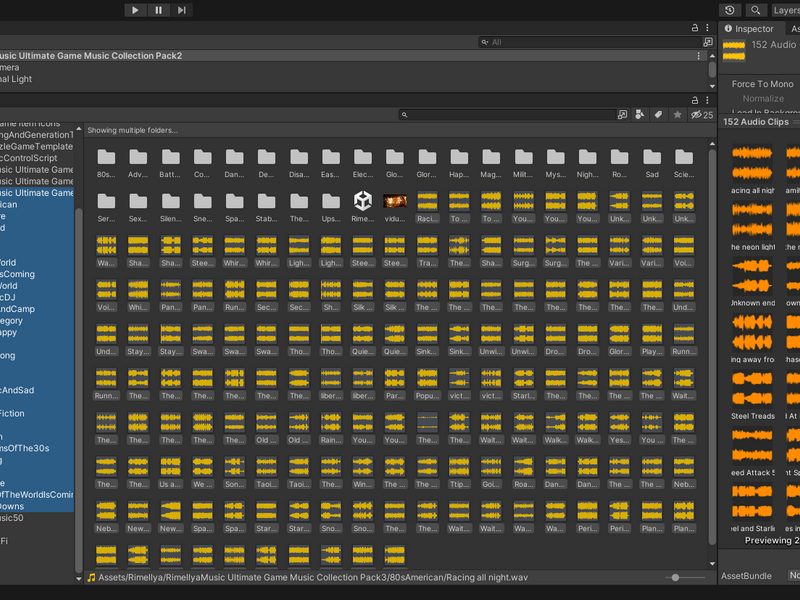Open the Hierarchy search mode dropdown magnifier

(x=485, y=42)
